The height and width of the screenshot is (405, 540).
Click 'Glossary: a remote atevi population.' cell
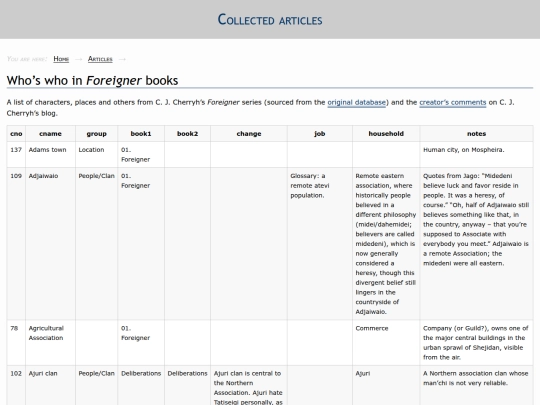tap(320, 244)
